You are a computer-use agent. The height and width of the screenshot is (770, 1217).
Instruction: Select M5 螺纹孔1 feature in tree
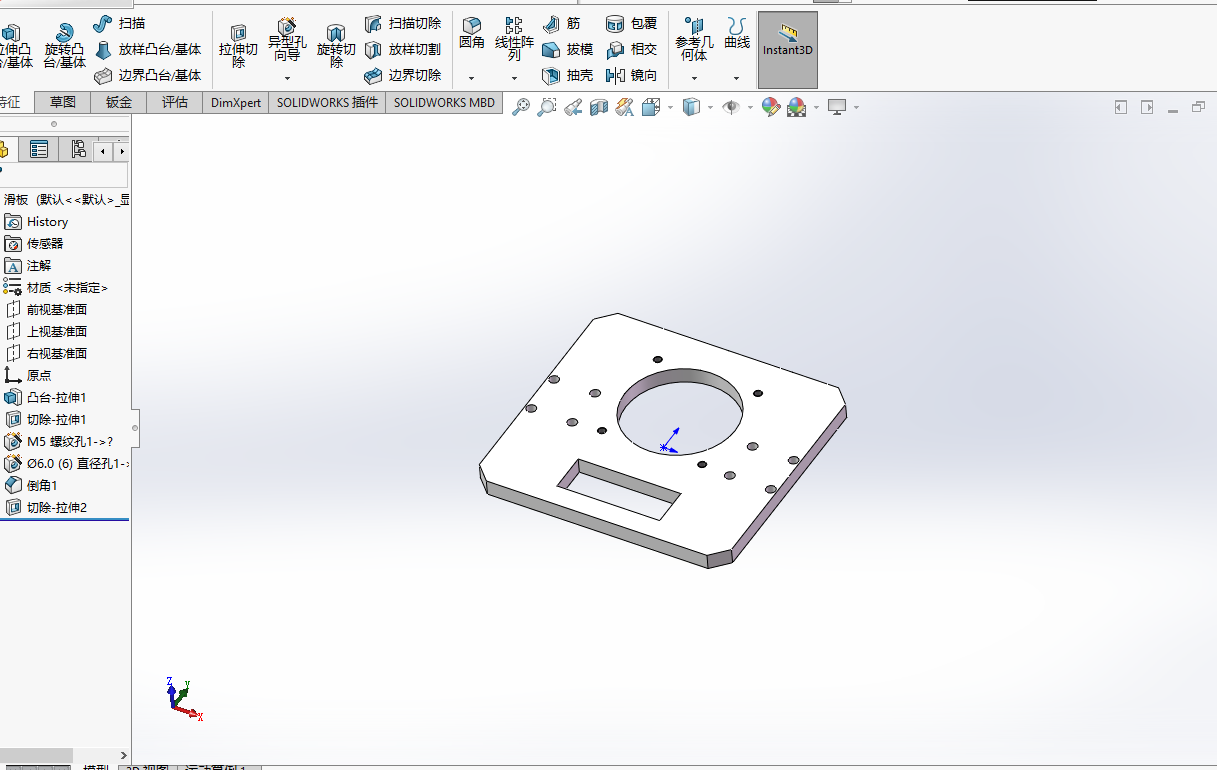[60, 442]
